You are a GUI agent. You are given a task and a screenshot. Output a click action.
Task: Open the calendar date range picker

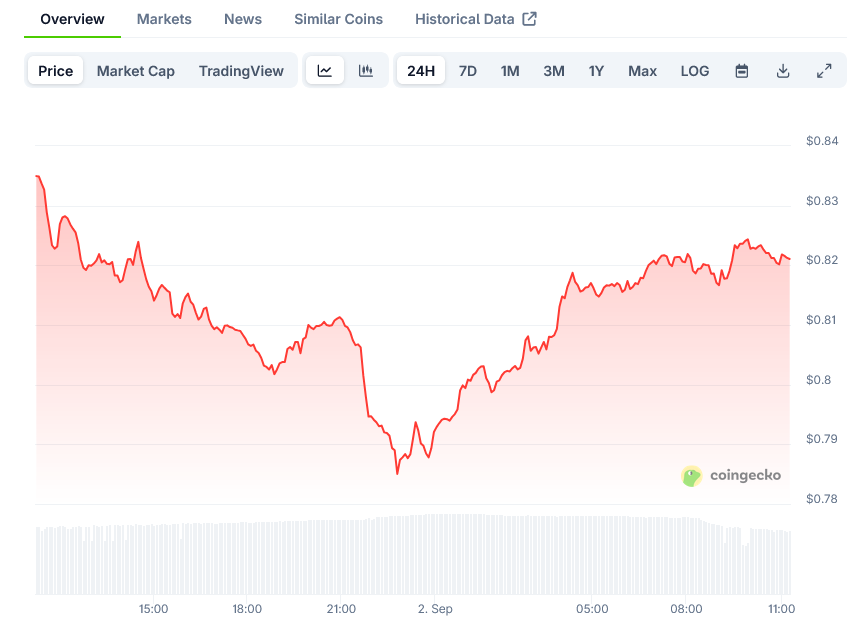742,71
